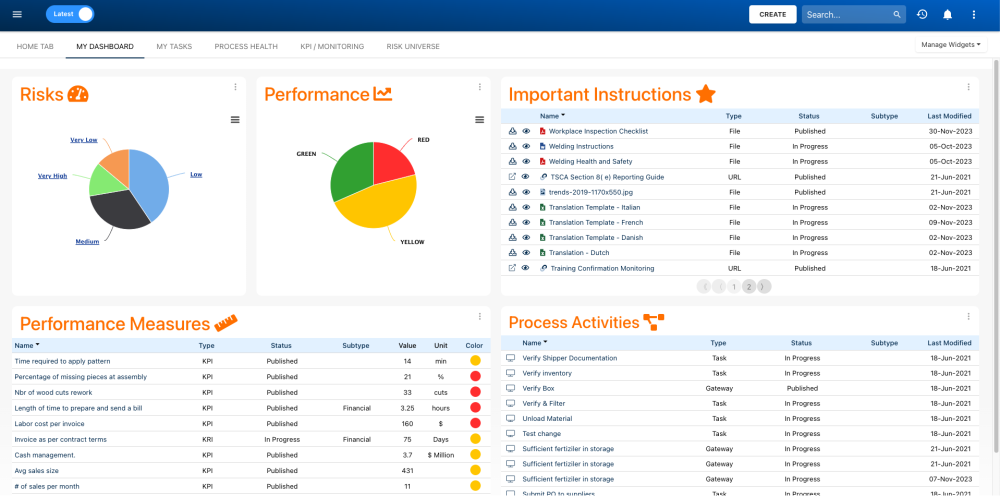Viewport: 1000px width, 496px height.
Task: Download Workplace Inspection Checklist file
Action: pos(512,131)
